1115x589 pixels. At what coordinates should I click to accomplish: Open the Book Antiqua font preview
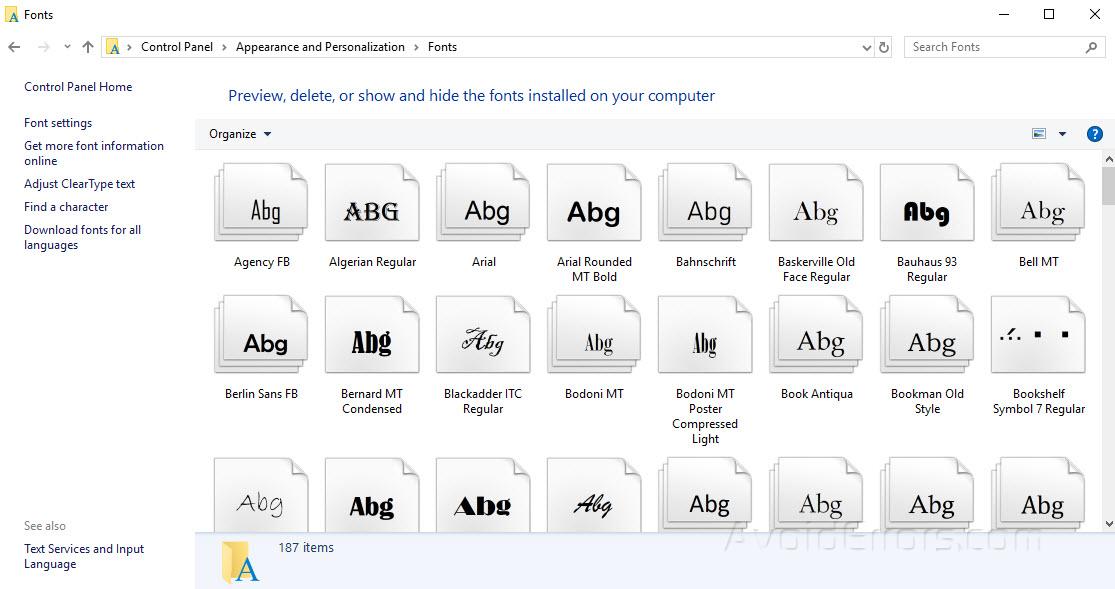pyautogui.click(x=816, y=334)
